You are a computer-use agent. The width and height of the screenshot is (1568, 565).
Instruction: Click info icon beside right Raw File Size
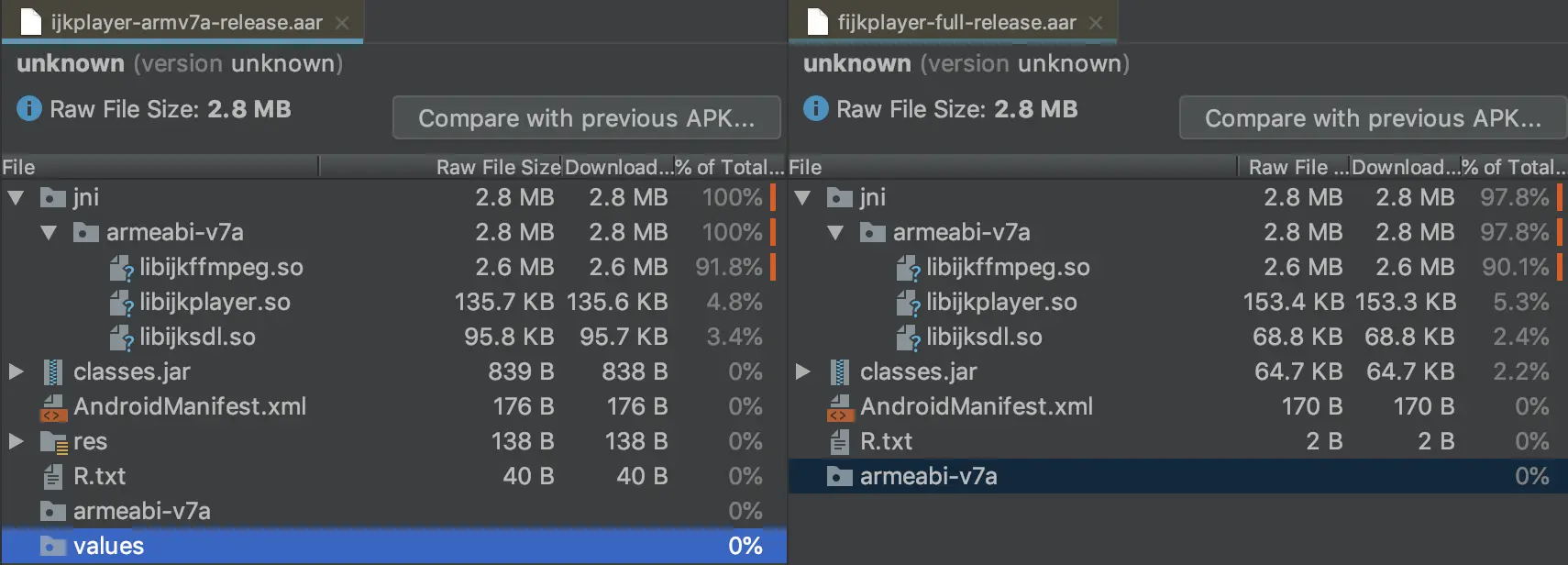(816, 109)
